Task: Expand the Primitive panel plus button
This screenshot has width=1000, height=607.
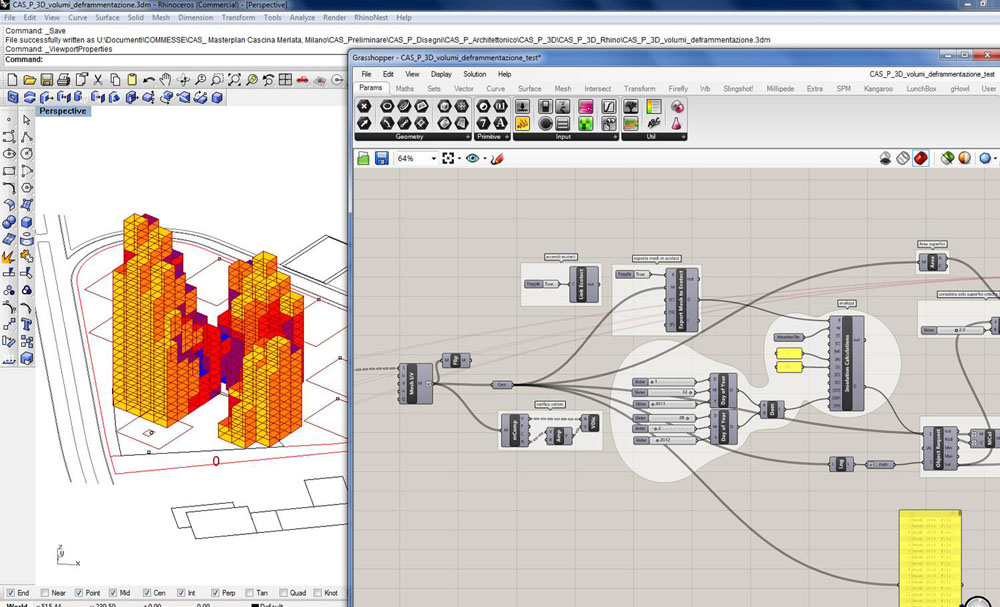Action: [507, 136]
